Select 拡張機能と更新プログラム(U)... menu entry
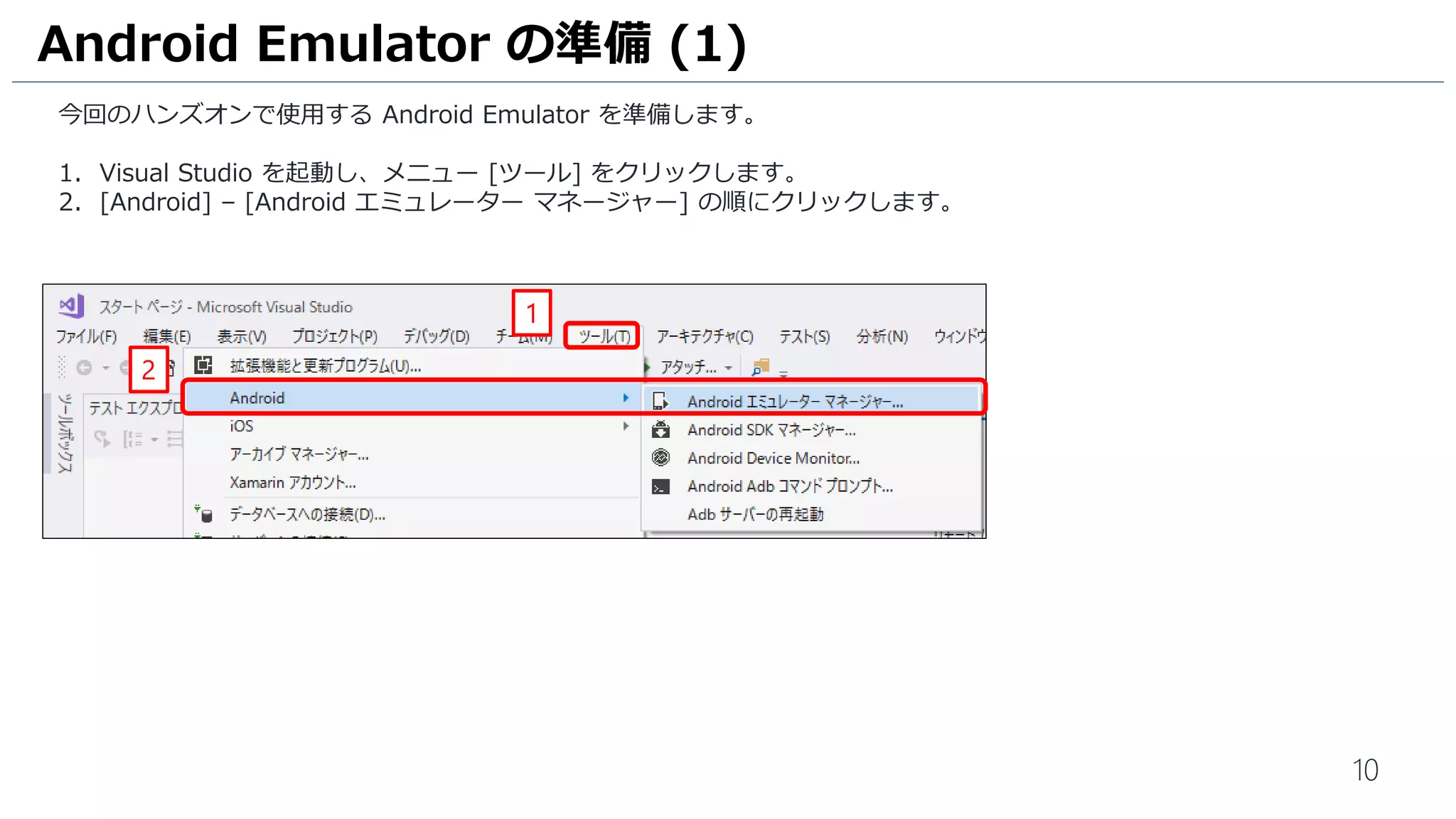 [413, 366]
